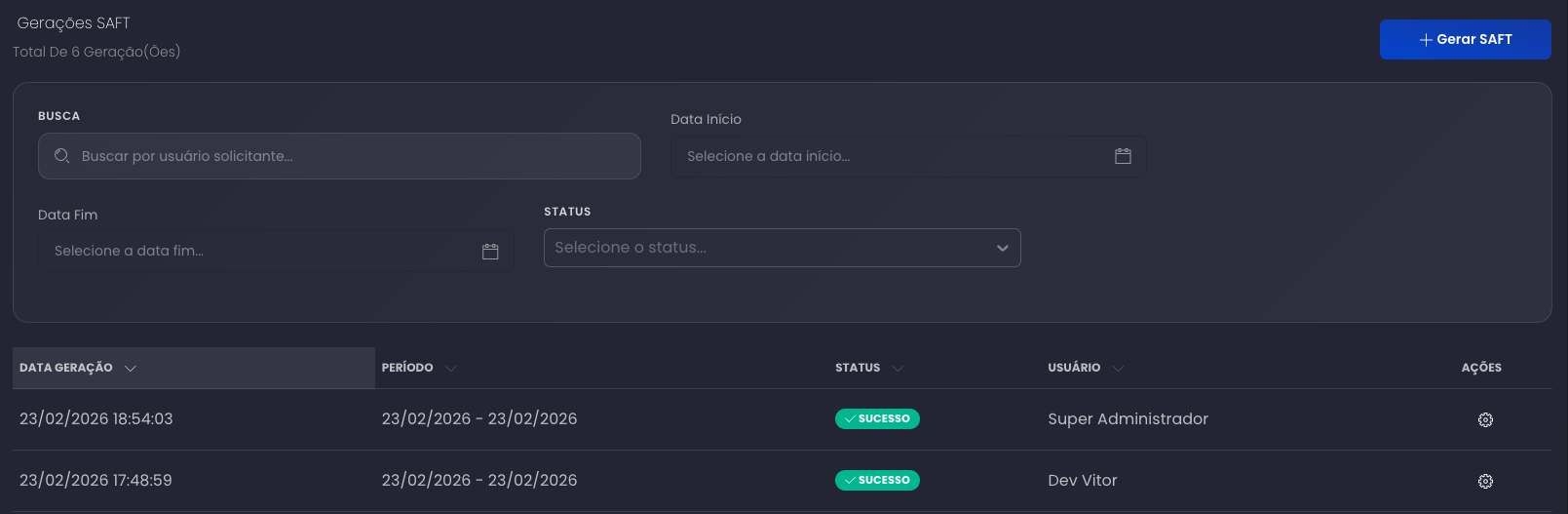Select the 23/02/2026 18:54:03 date cell

pyautogui.click(x=96, y=418)
